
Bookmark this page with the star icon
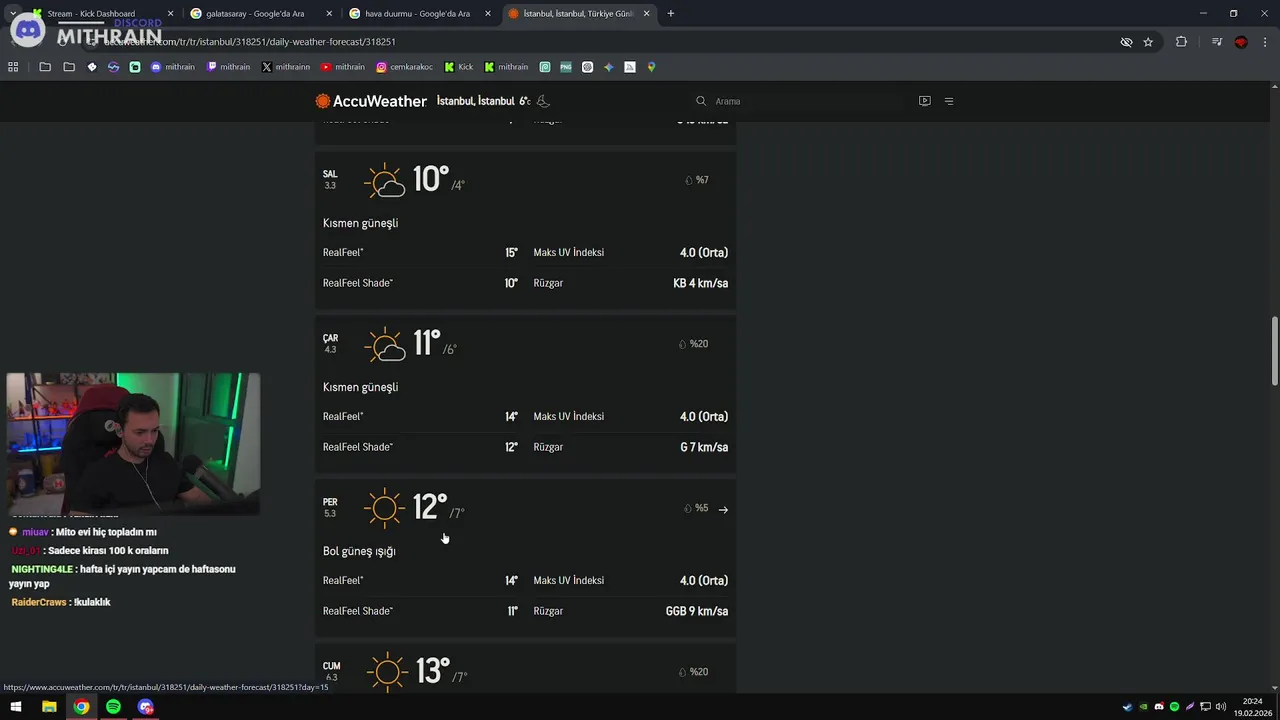tap(1148, 42)
